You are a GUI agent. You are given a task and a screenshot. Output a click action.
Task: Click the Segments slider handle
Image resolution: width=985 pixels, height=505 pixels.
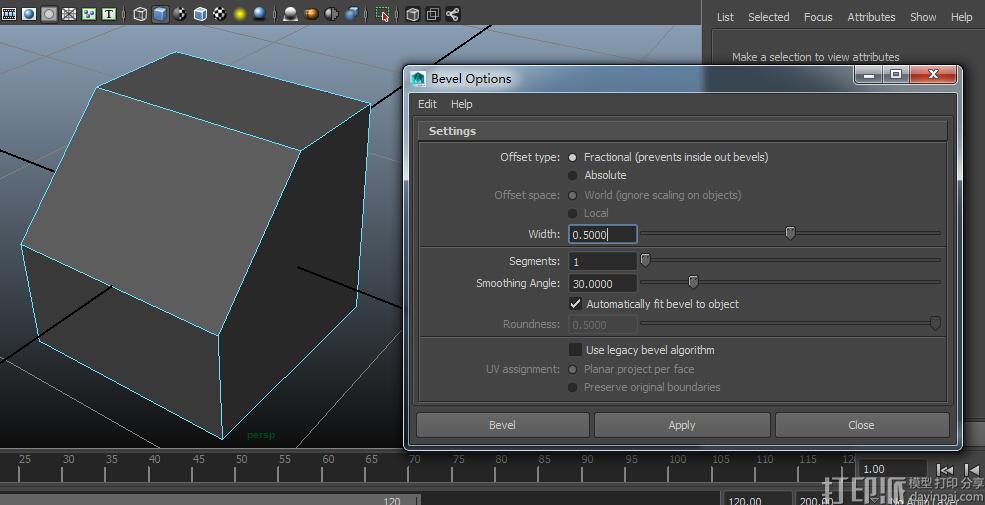coord(645,260)
